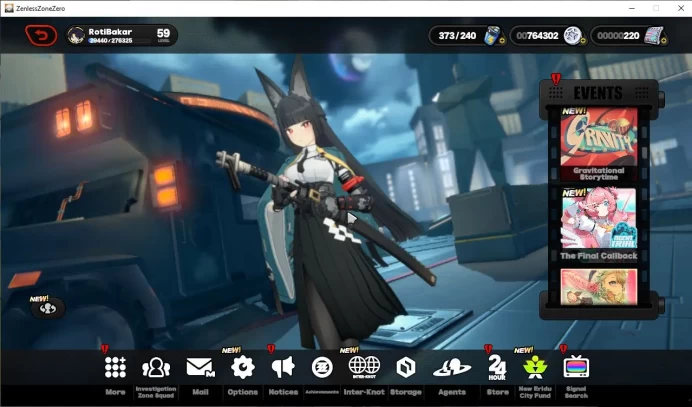Open the Notices megaphone icon
692x407 pixels.
(x=283, y=367)
